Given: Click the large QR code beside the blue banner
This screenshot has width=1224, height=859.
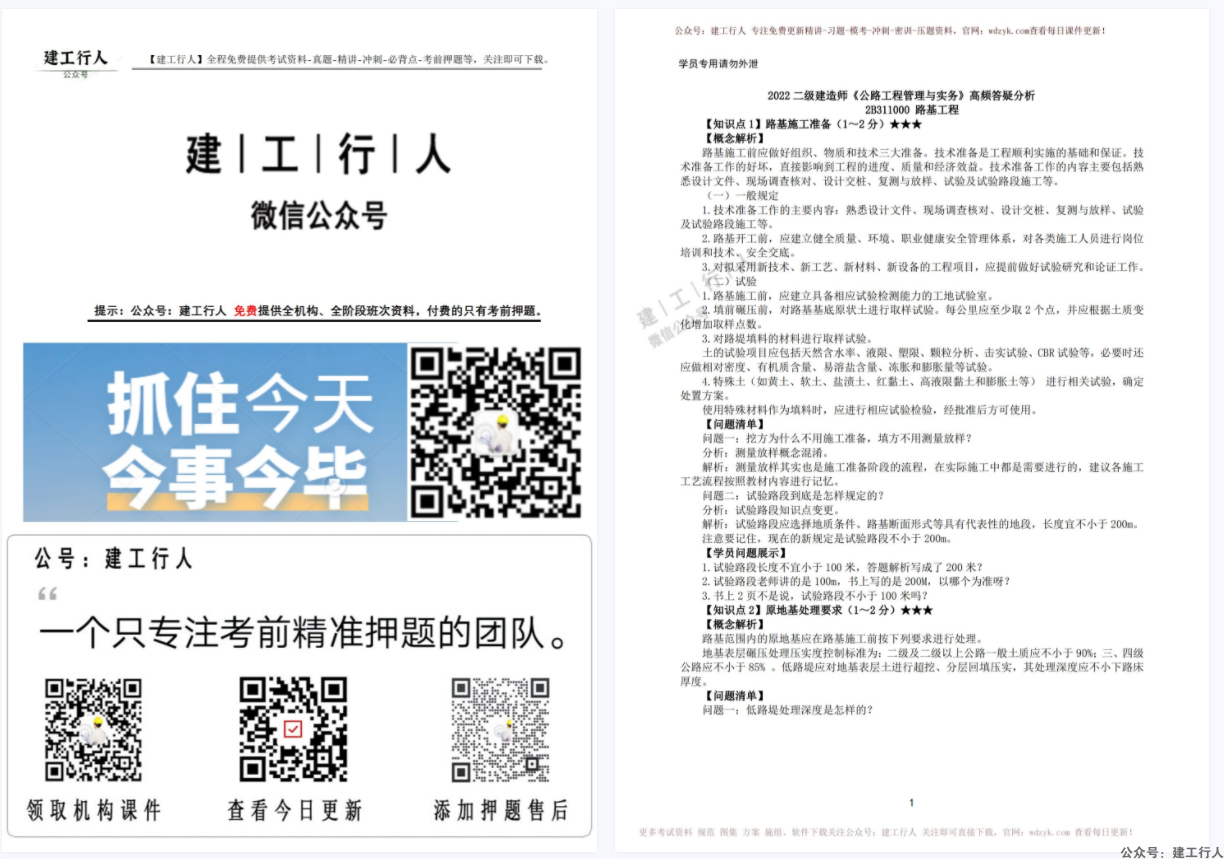Looking at the screenshot, I should coord(495,432).
